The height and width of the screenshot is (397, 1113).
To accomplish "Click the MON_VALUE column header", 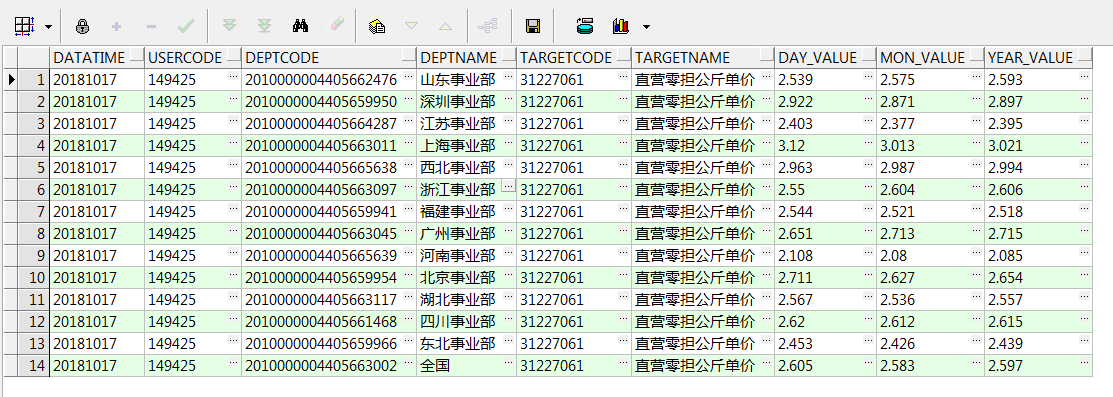I will (931, 58).
